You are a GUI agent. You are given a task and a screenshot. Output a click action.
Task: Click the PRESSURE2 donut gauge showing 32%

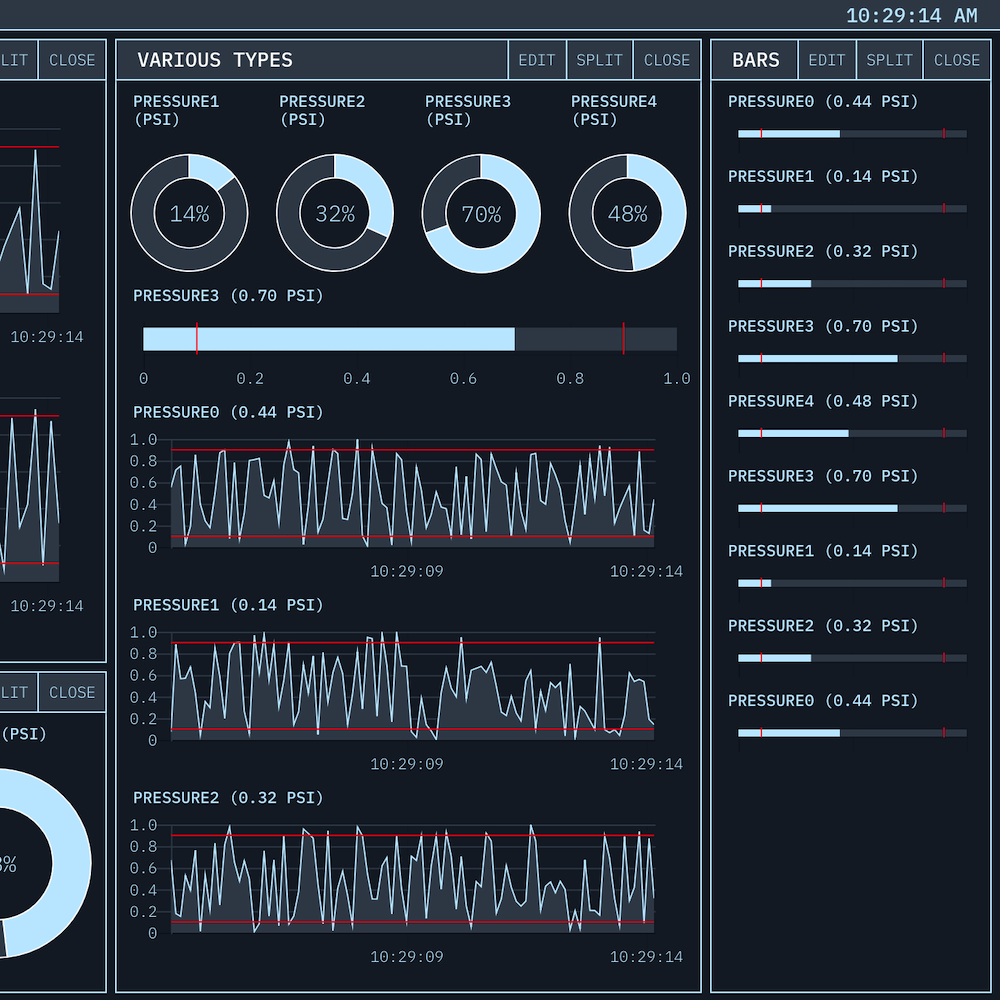coord(335,213)
